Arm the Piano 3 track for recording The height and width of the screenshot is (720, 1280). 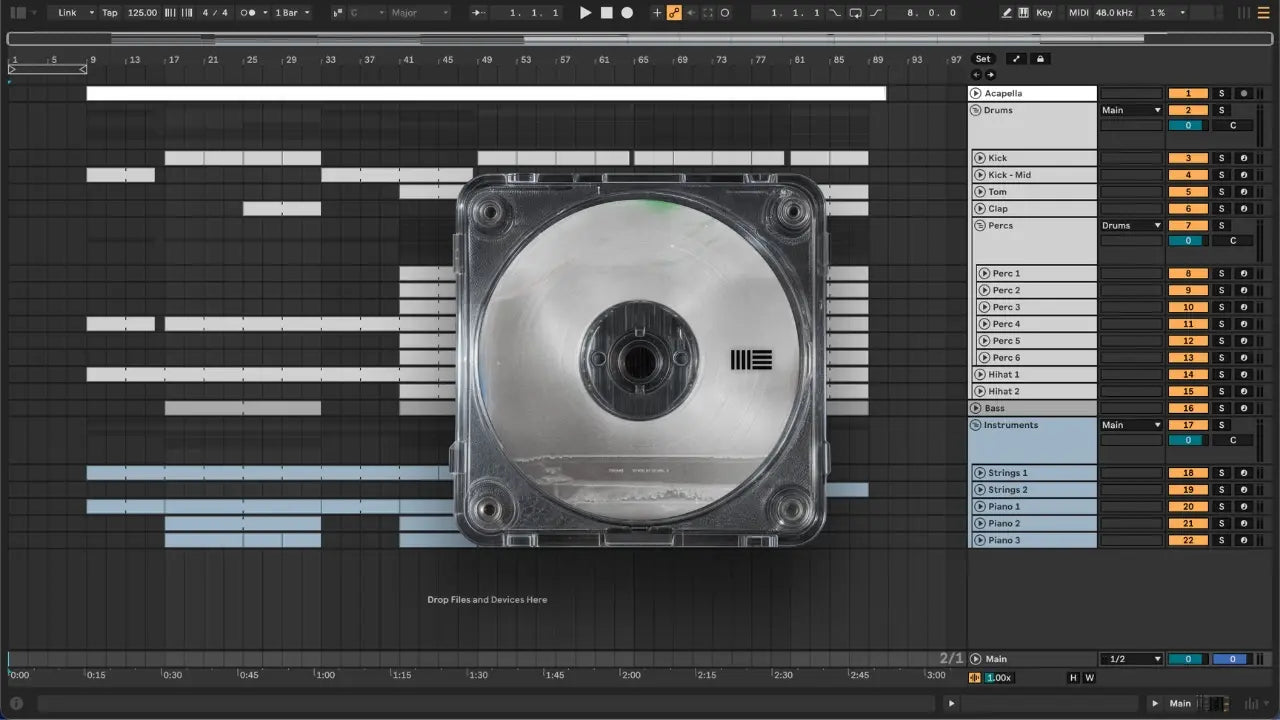pyautogui.click(x=1244, y=540)
